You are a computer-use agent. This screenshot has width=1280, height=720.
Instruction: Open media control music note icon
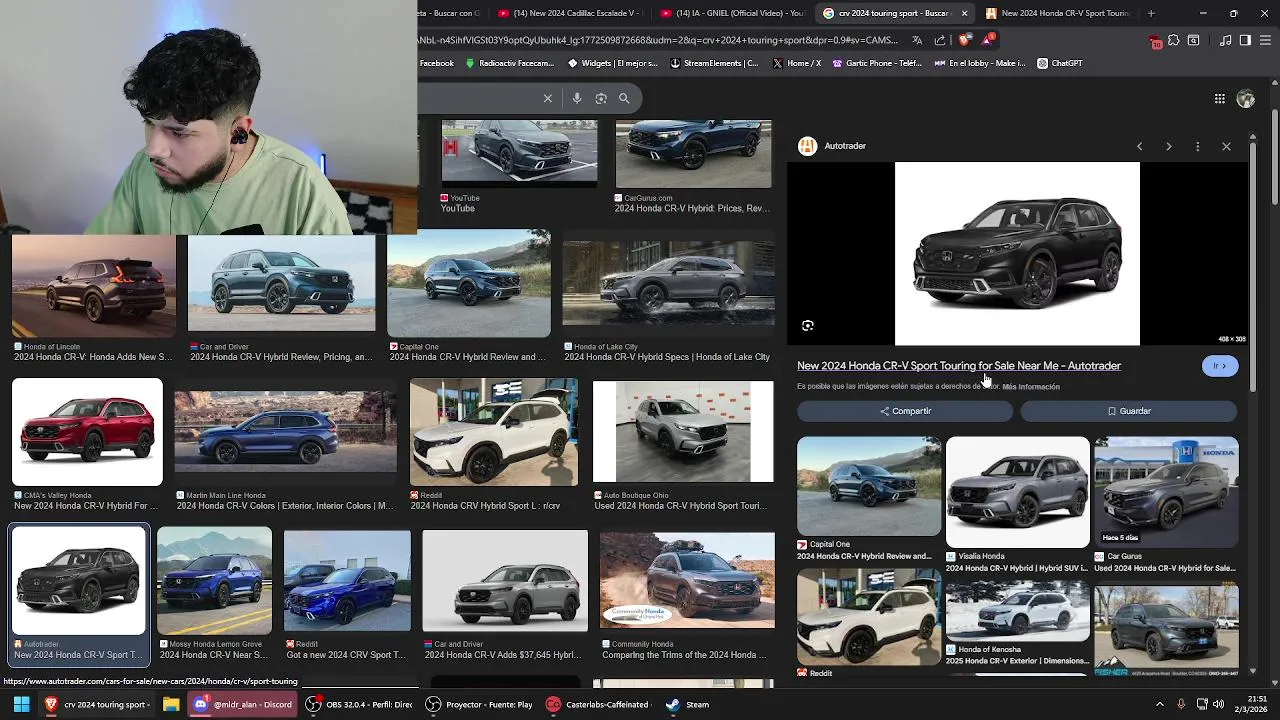point(1226,41)
